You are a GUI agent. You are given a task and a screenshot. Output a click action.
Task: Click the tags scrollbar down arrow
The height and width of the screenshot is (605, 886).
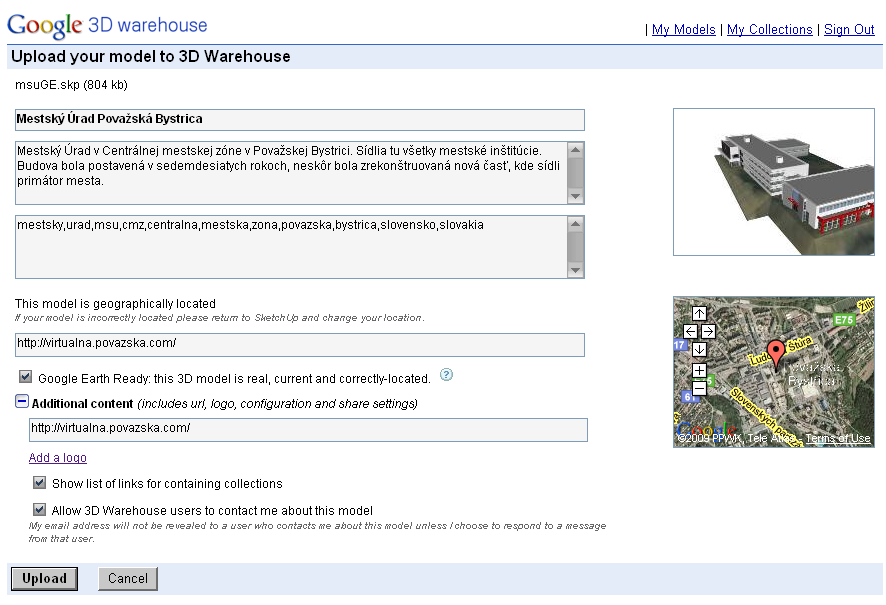click(x=575, y=270)
